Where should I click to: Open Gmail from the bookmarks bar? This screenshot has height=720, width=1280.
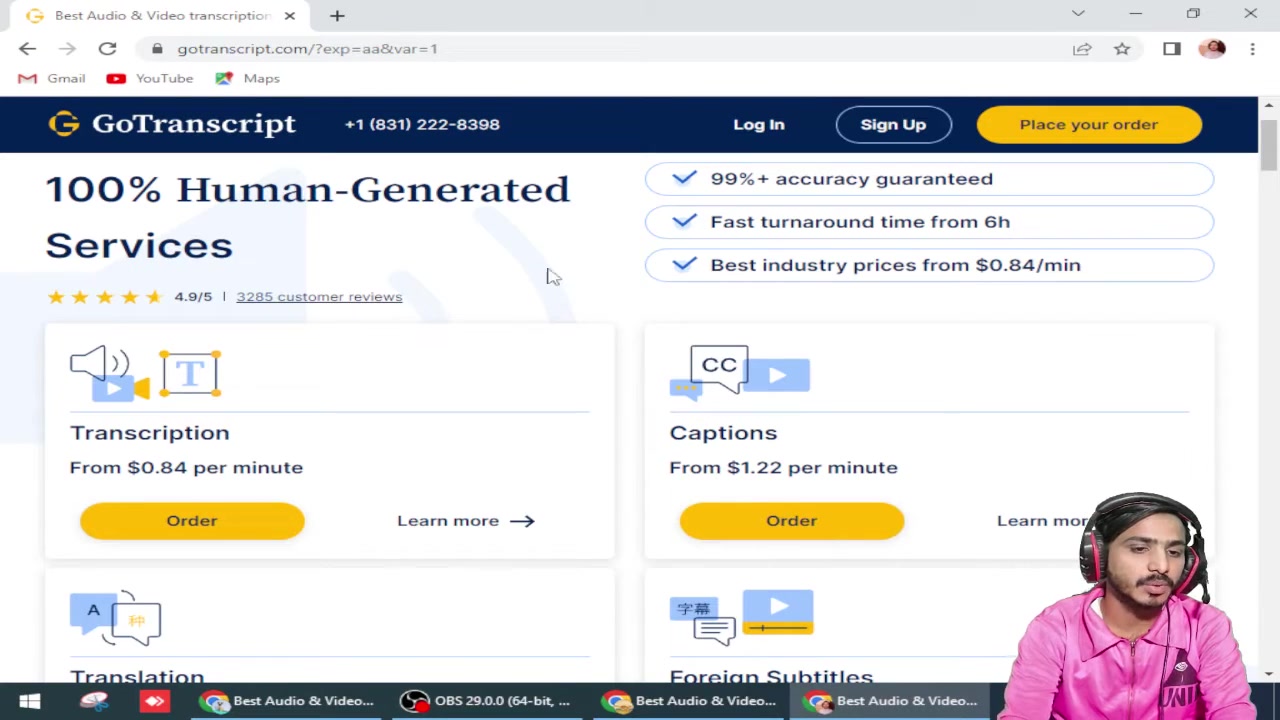[53, 78]
